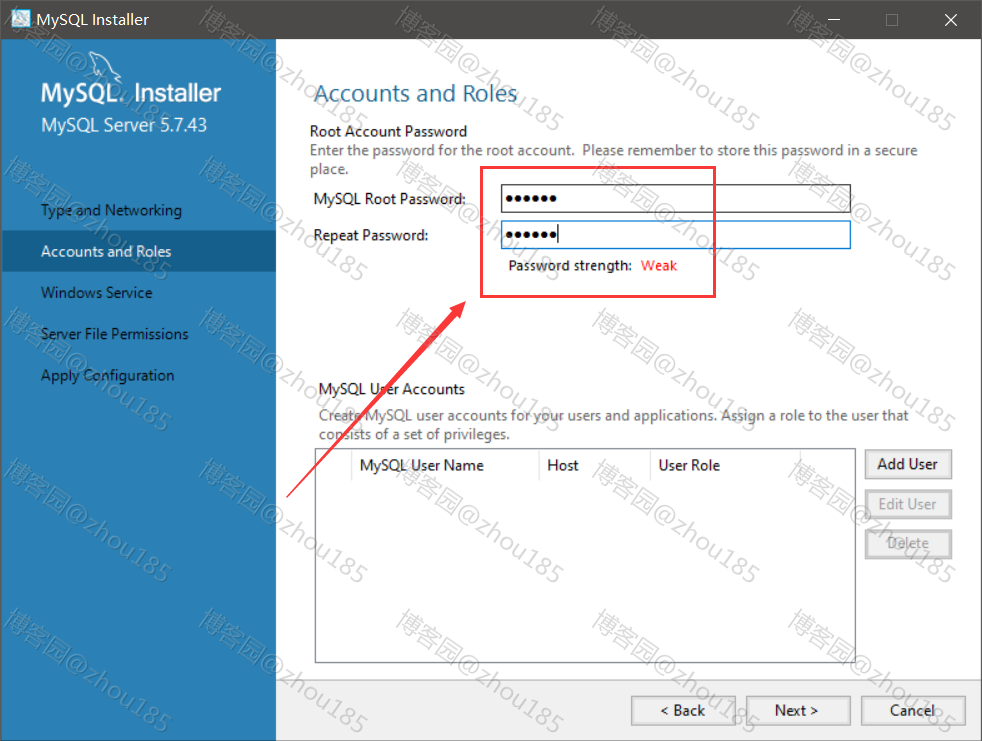Select the Accounts and Roles step

tap(138, 251)
